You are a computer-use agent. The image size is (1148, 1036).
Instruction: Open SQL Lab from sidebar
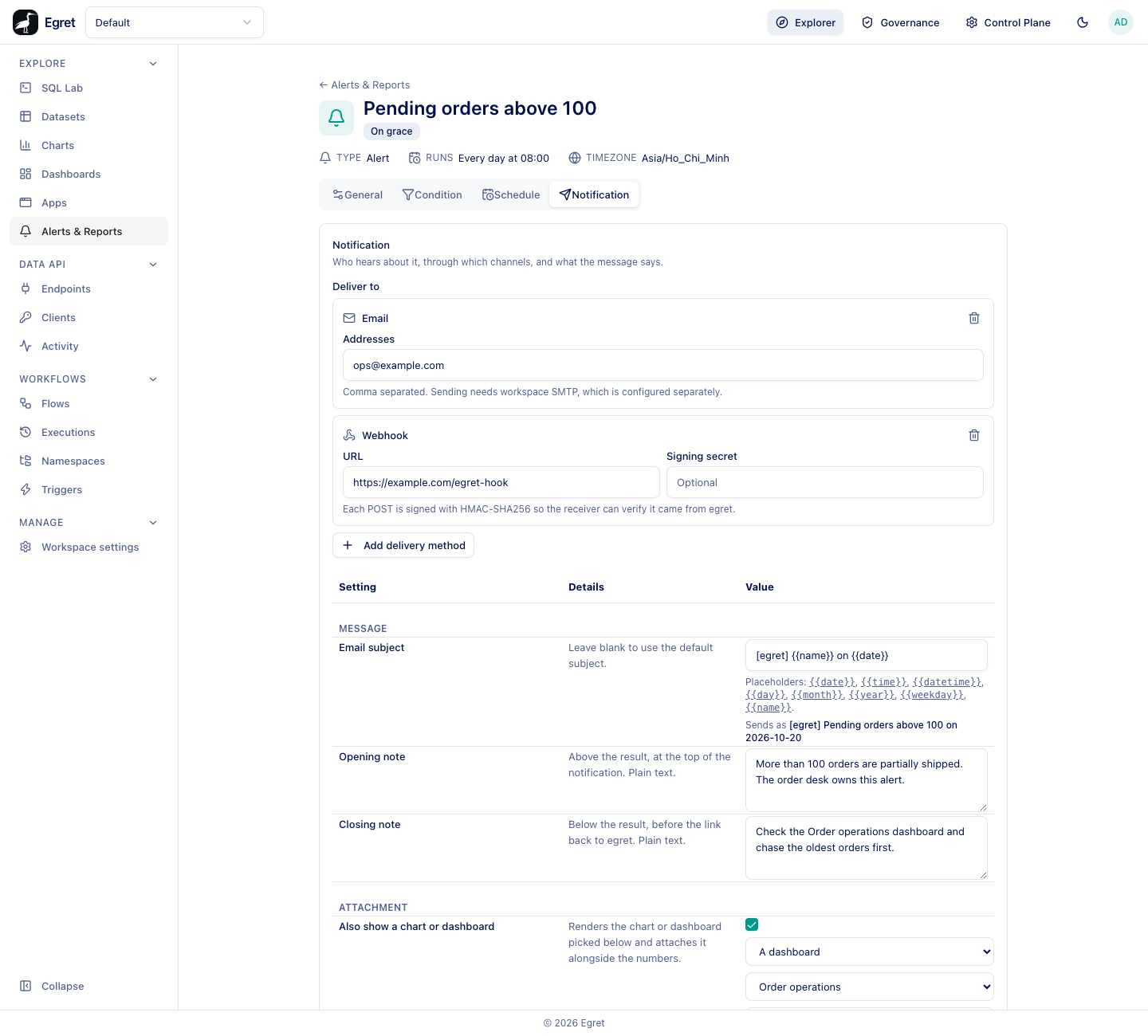(89, 88)
